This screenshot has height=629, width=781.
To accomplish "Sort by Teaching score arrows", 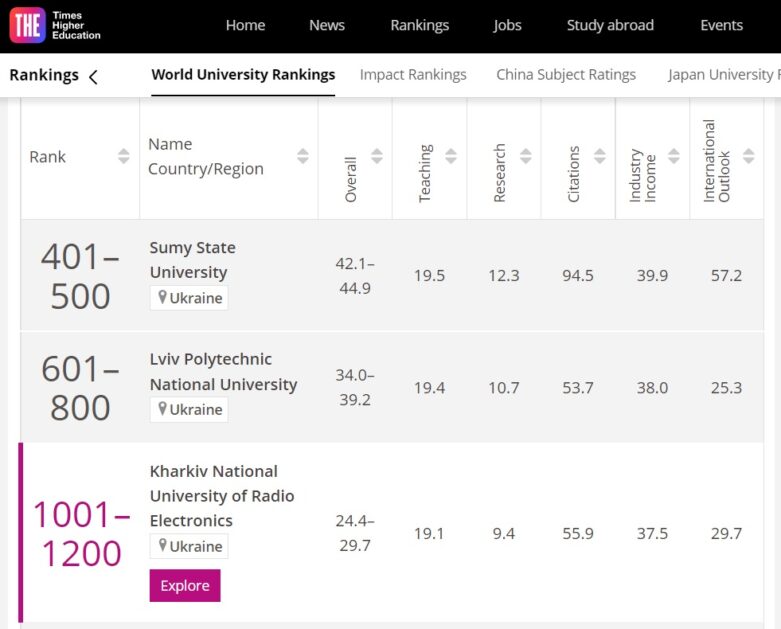I will click(451, 156).
